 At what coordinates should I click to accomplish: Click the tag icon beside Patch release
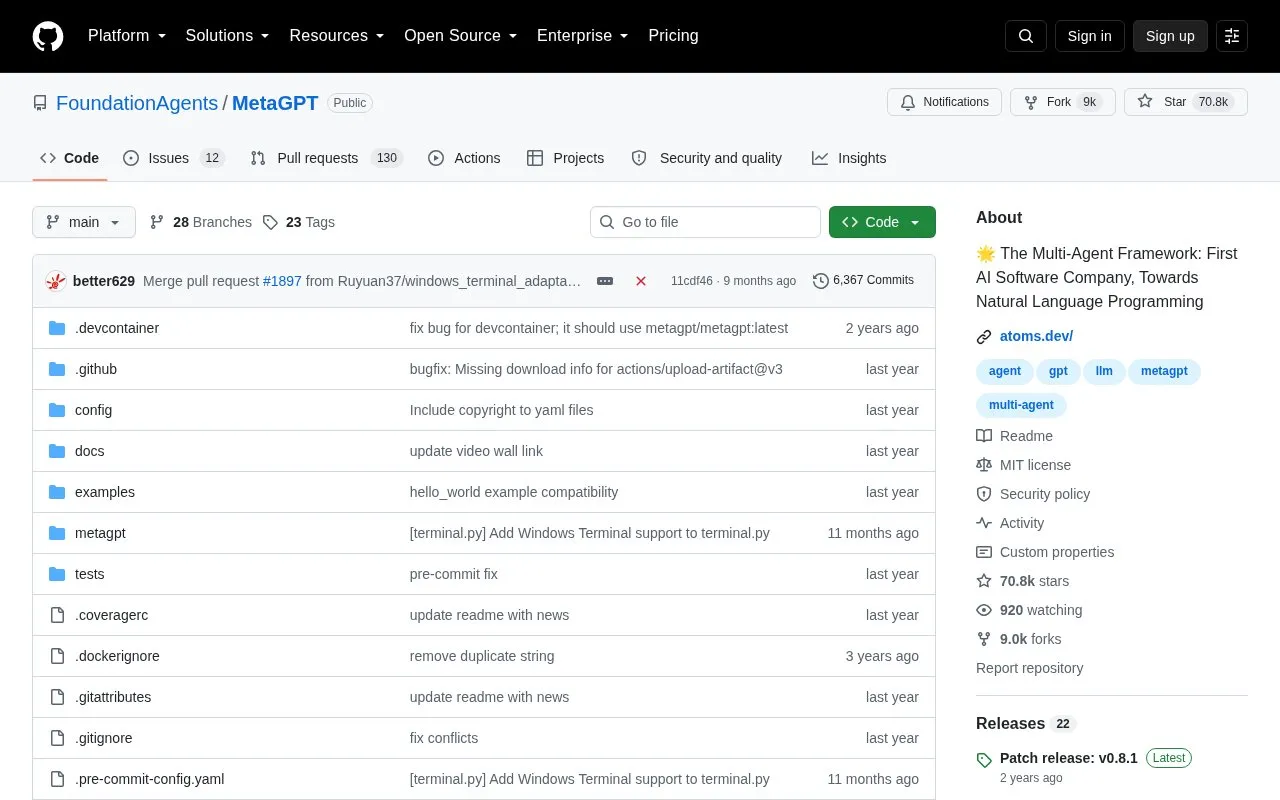[x=984, y=760]
